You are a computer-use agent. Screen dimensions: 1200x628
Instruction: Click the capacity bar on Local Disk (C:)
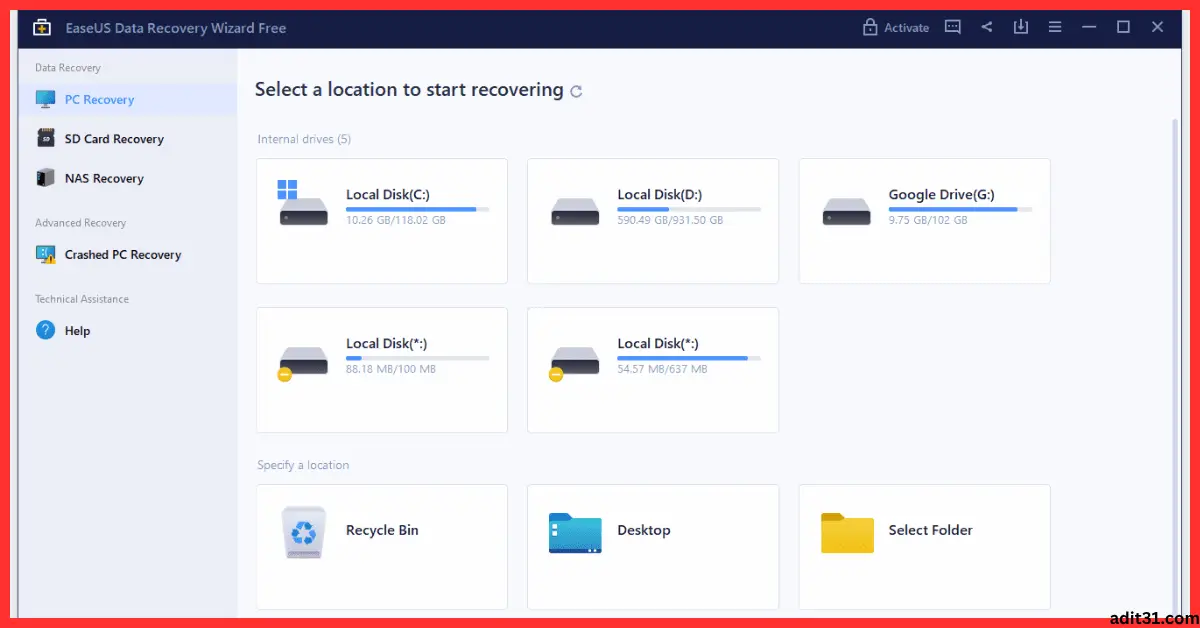pyautogui.click(x=416, y=208)
